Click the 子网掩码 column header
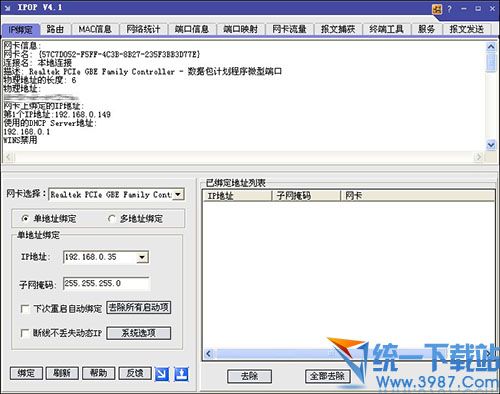Screen dimensions: 500x394 point(307,196)
